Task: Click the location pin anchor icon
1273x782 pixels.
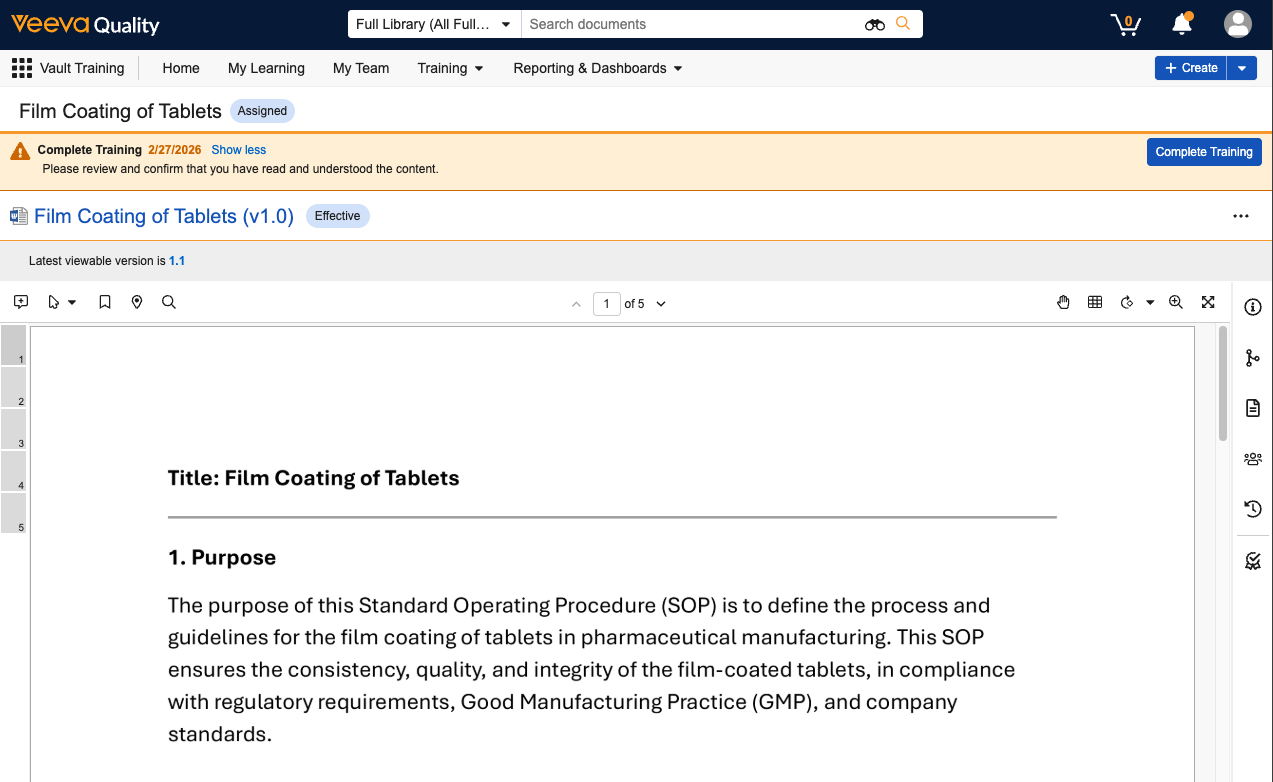Action: click(137, 302)
